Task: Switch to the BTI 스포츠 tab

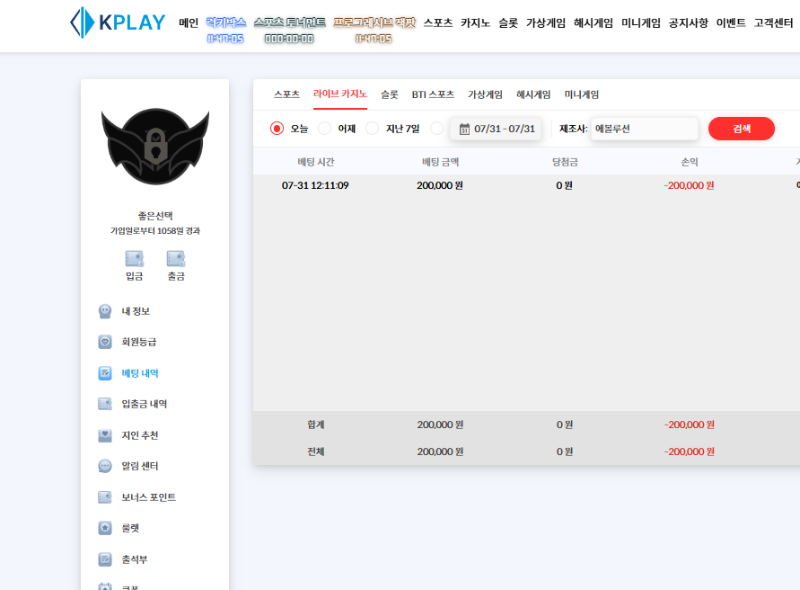Action: 433,94
